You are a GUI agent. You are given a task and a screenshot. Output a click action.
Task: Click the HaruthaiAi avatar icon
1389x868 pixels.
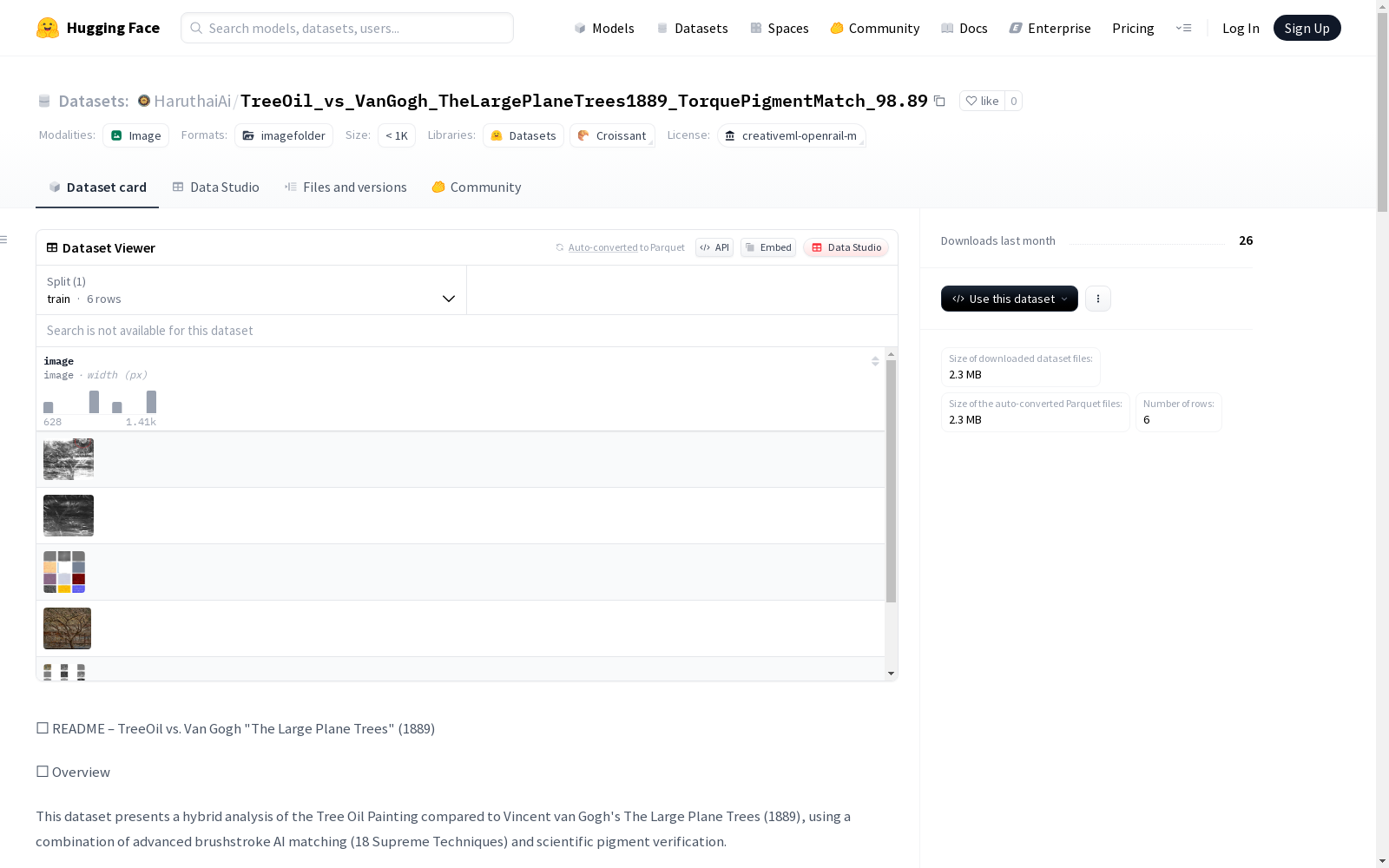click(144, 101)
